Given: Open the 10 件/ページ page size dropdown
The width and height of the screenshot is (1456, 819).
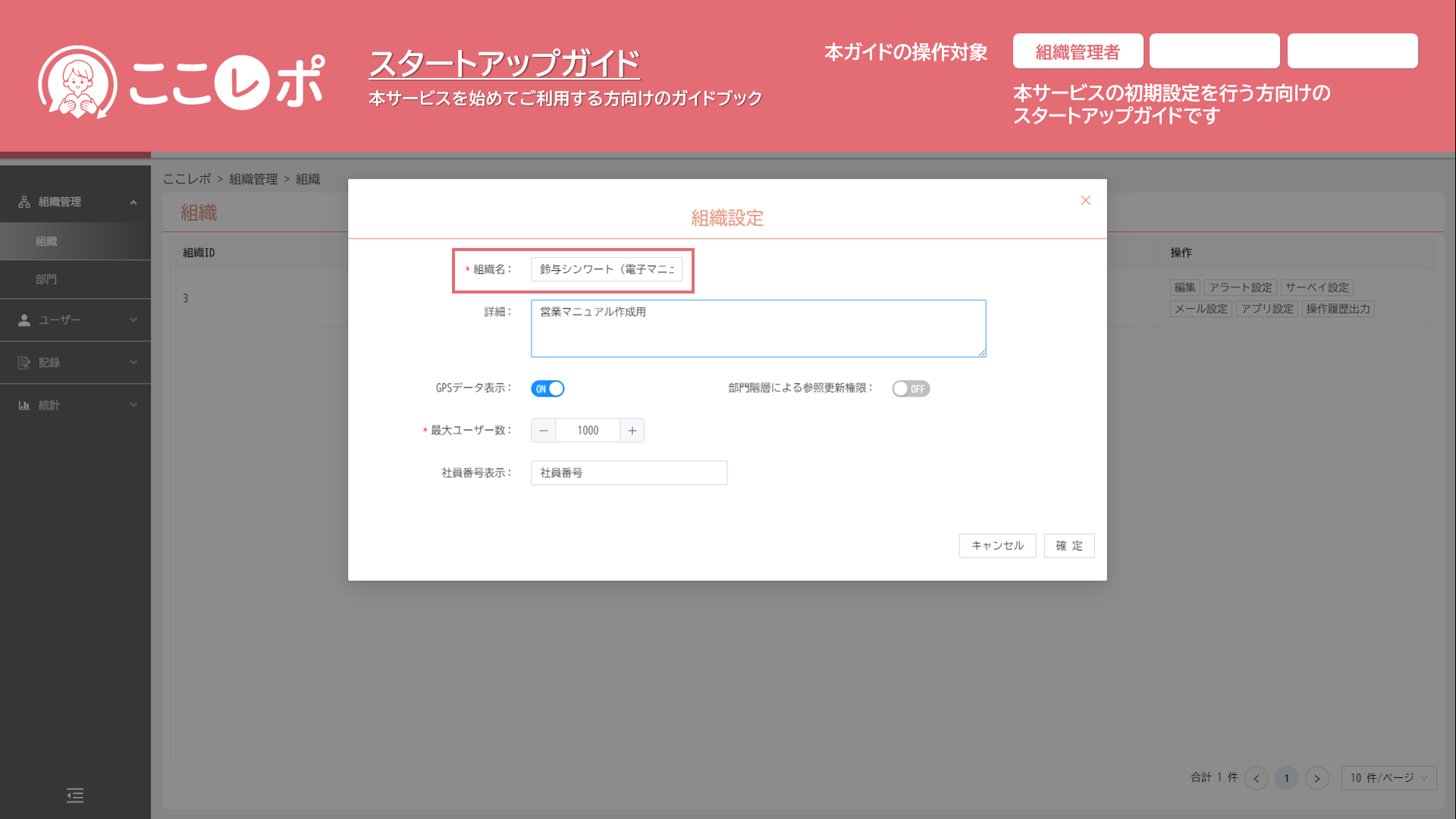Looking at the screenshot, I should (x=1389, y=777).
